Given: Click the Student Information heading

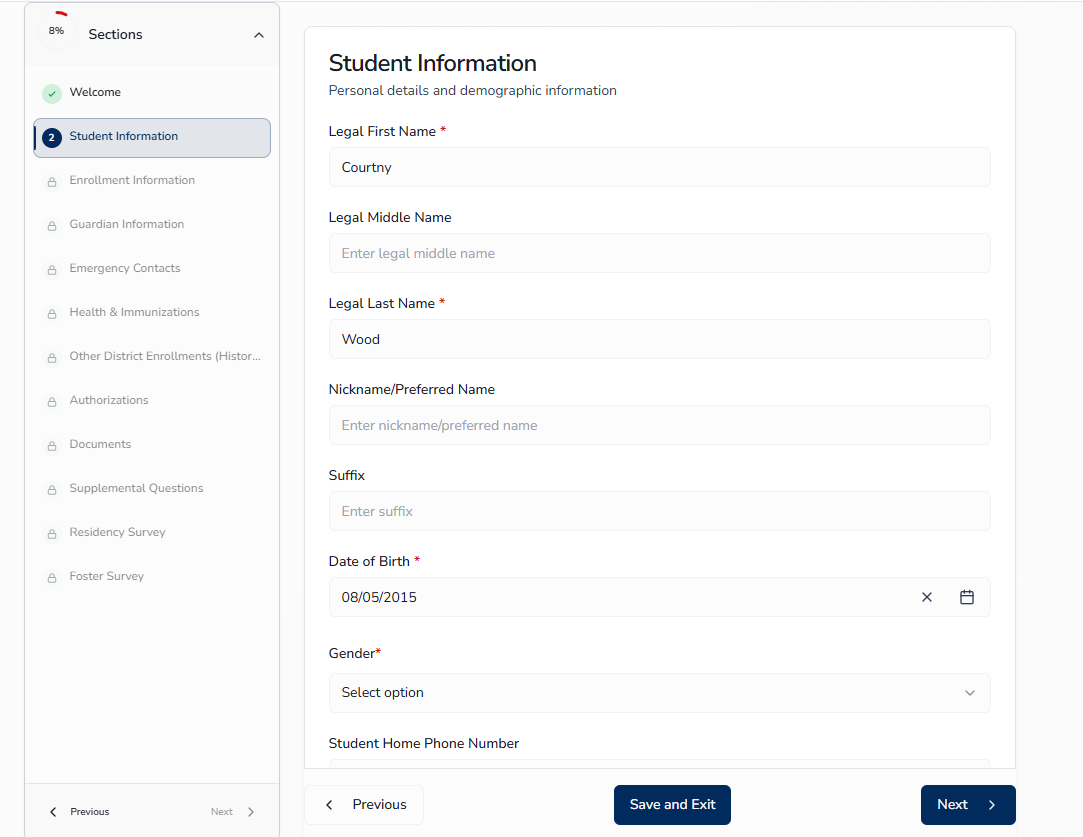Looking at the screenshot, I should (432, 64).
